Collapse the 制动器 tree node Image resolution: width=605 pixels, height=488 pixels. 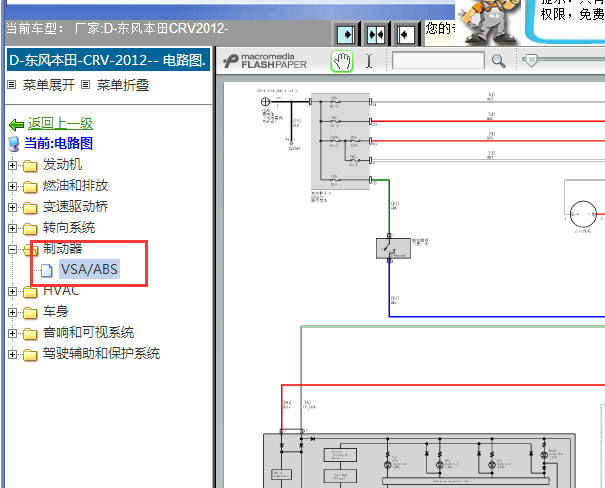click(12, 249)
